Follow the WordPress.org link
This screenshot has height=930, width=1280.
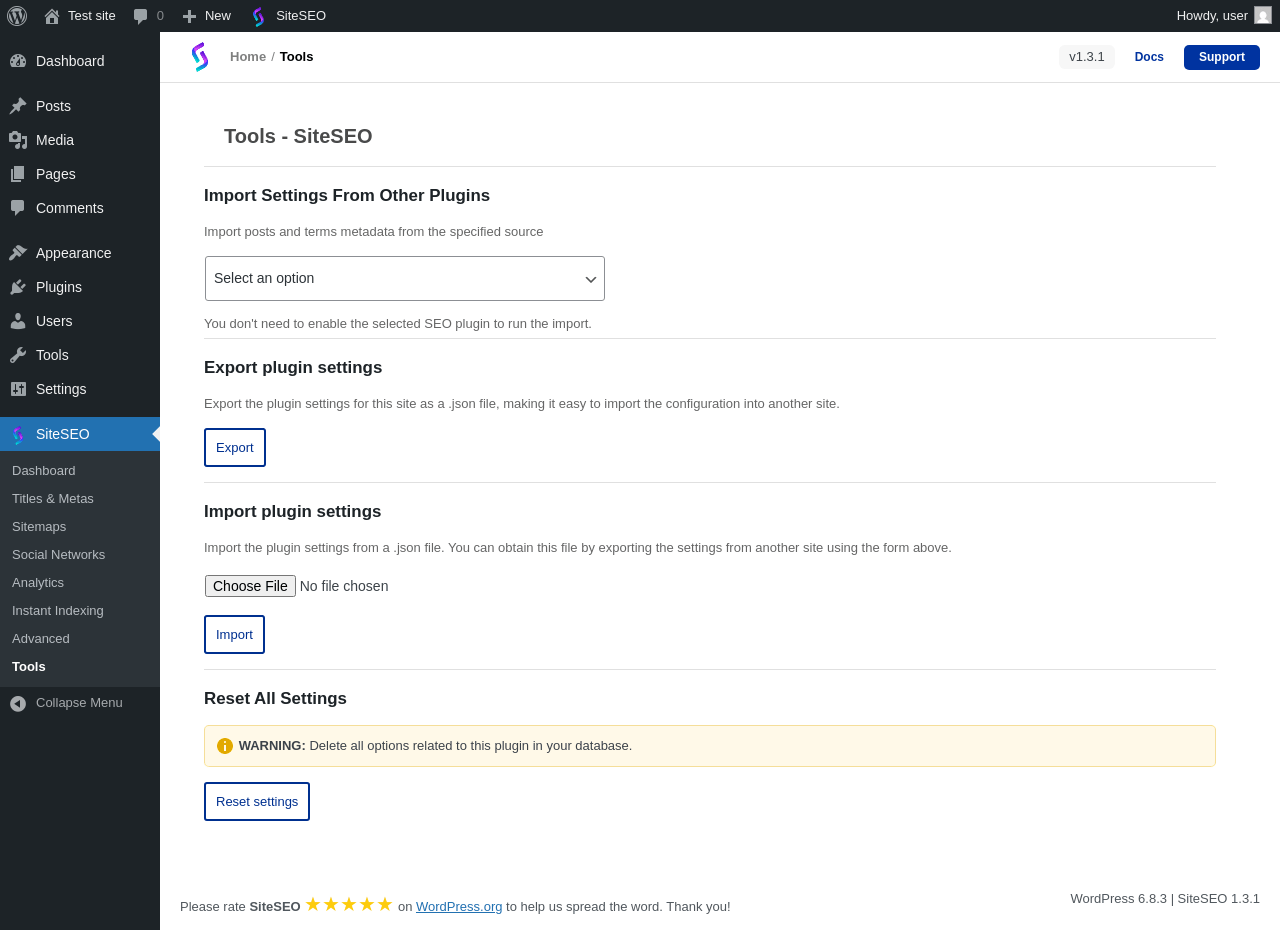coord(459,907)
